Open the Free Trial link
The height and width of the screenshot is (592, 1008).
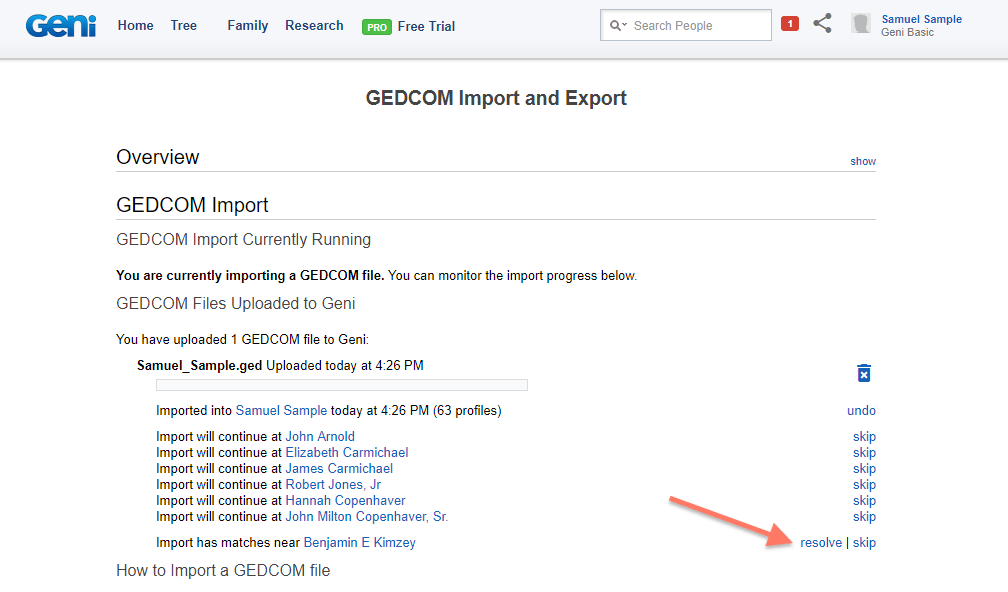point(426,26)
